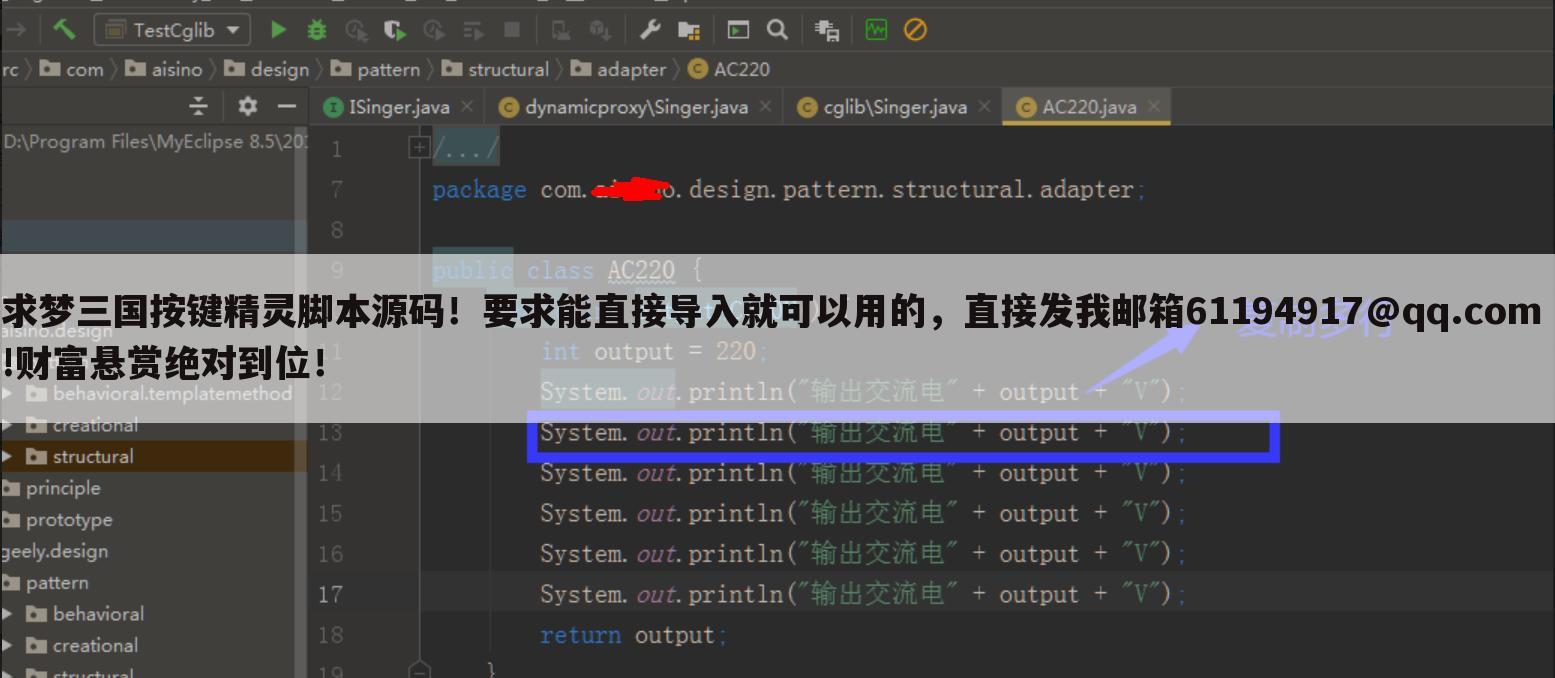The height and width of the screenshot is (678, 1555).
Task: Collapse all in the project panel
Action: (x=199, y=106)
